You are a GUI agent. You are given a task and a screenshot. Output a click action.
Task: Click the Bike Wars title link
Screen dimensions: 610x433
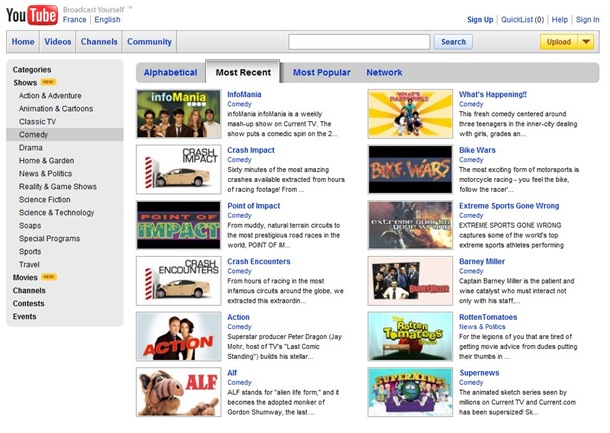477,150
